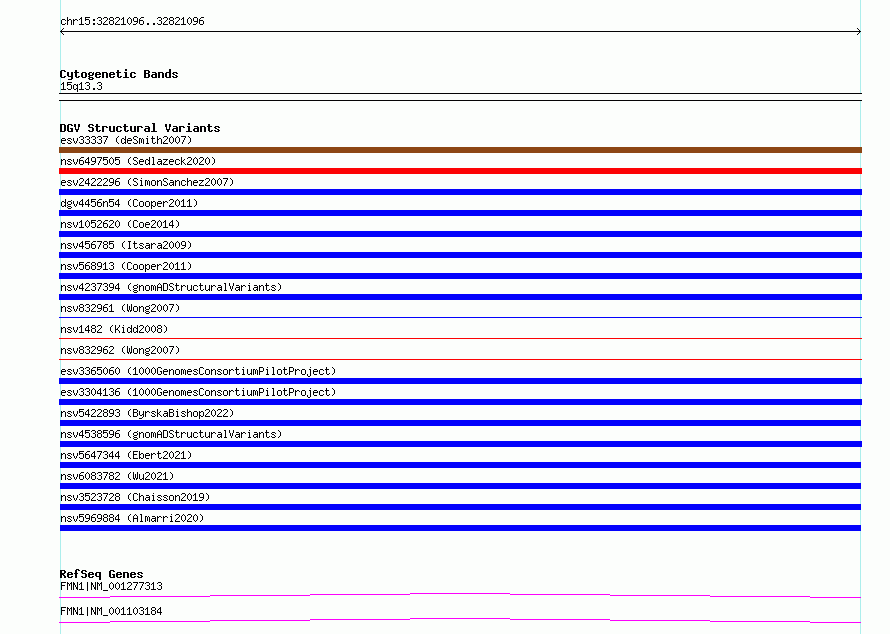Image resolution: width=890 pixels, height=634 pixels.
Task: Open variant nsv5422893 (ByrskaBishop2022)
Action: click(147, 413)
